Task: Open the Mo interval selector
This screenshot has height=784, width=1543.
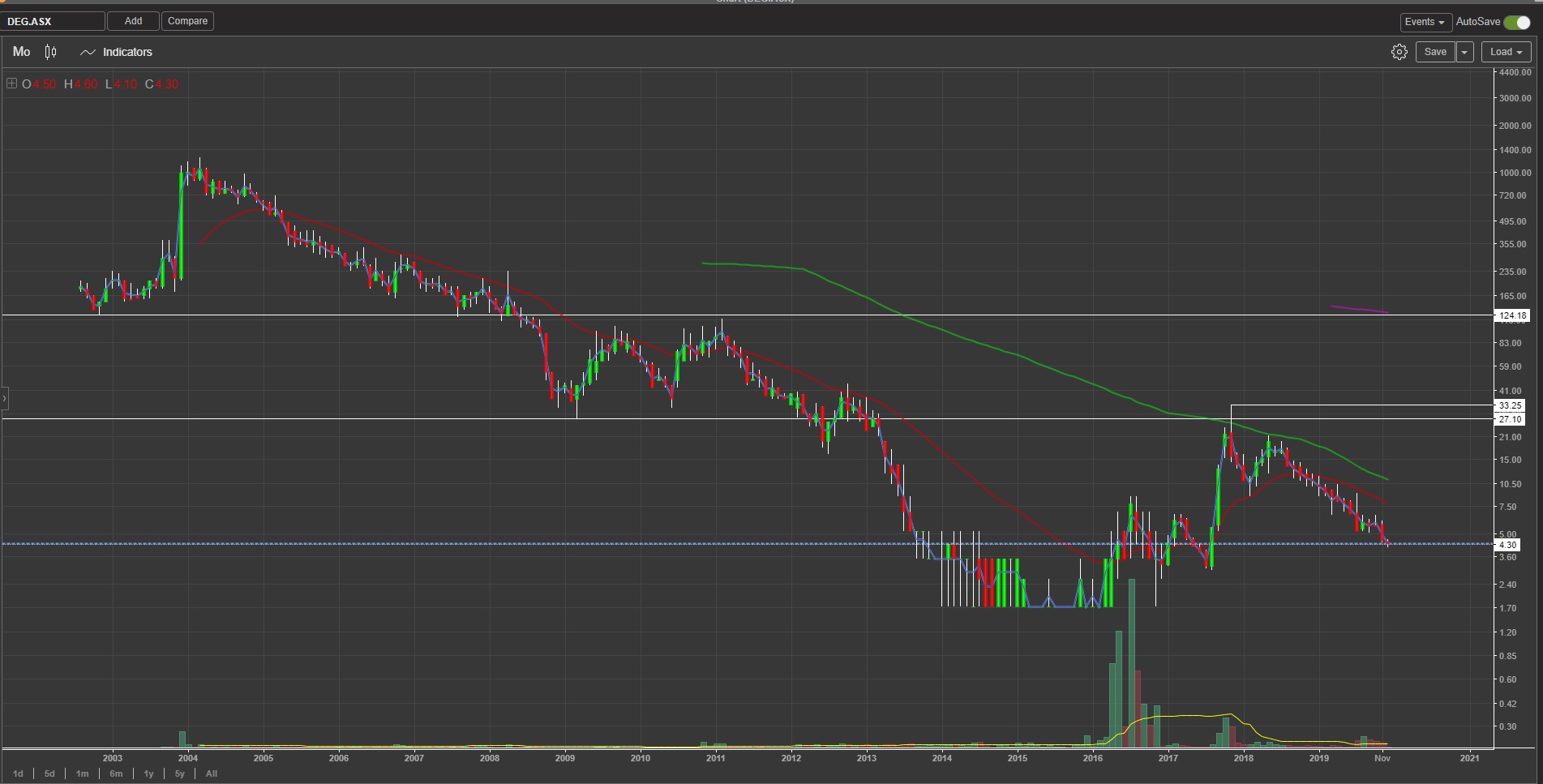Action: 22,52
